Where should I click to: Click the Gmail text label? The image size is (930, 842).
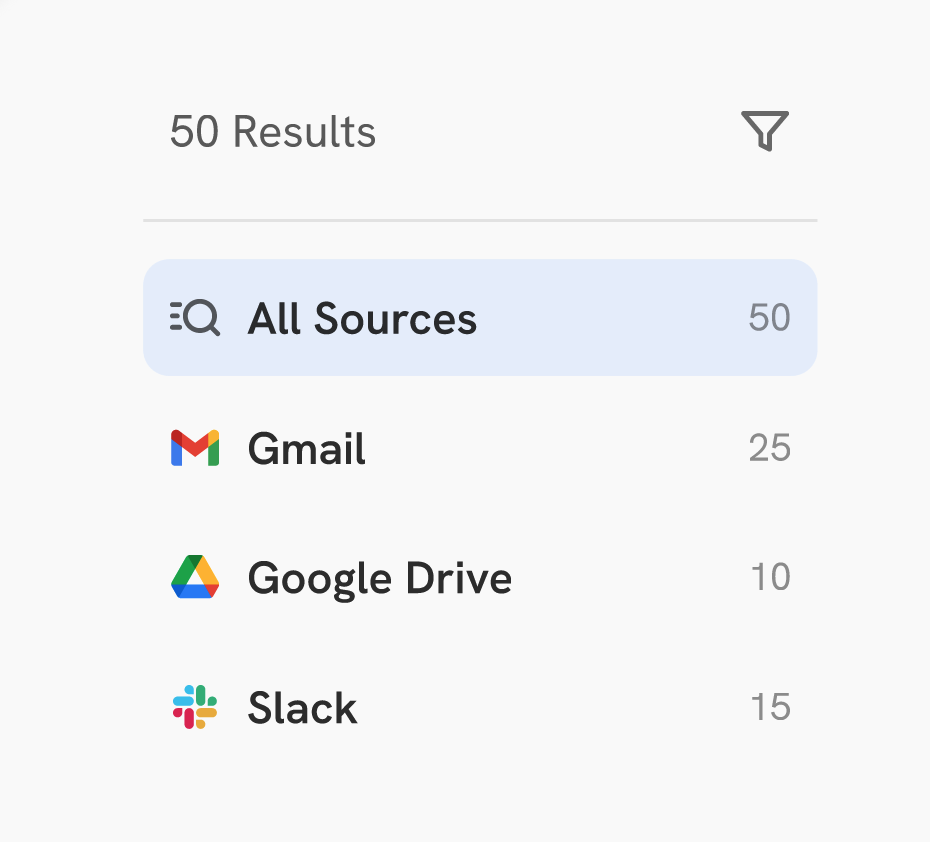[x=307, y=448]
